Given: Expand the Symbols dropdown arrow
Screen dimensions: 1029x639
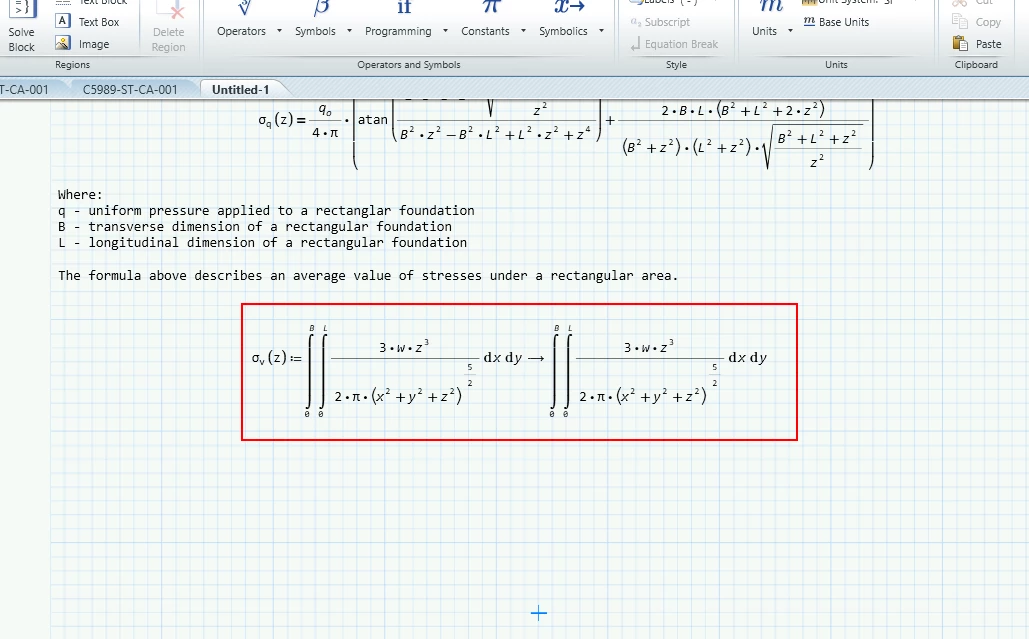Looking at the screenshot, I should 349,31.
